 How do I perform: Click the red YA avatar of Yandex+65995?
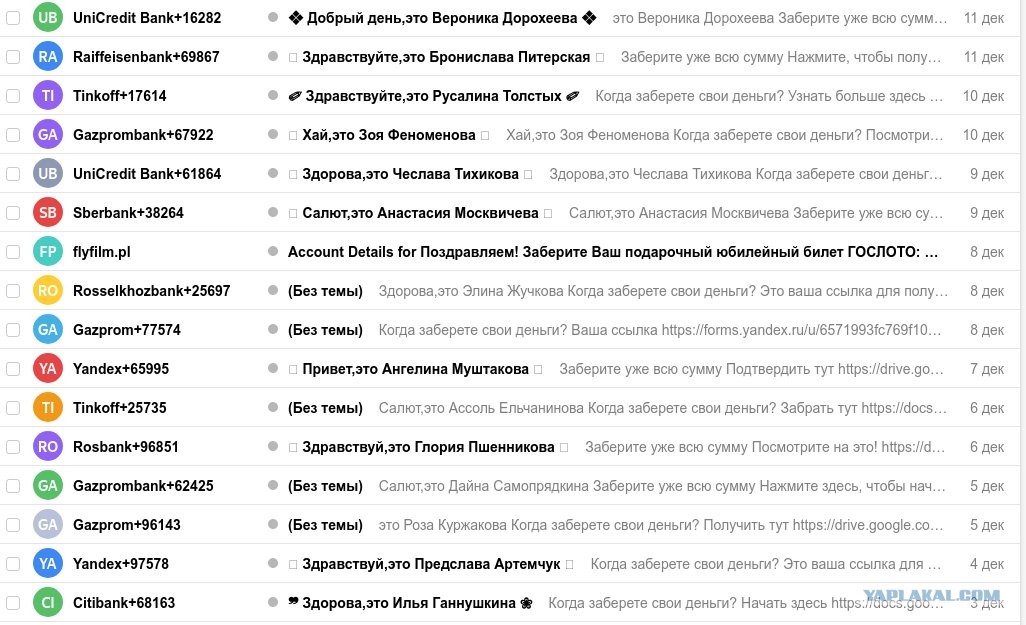tap(48, 368)
